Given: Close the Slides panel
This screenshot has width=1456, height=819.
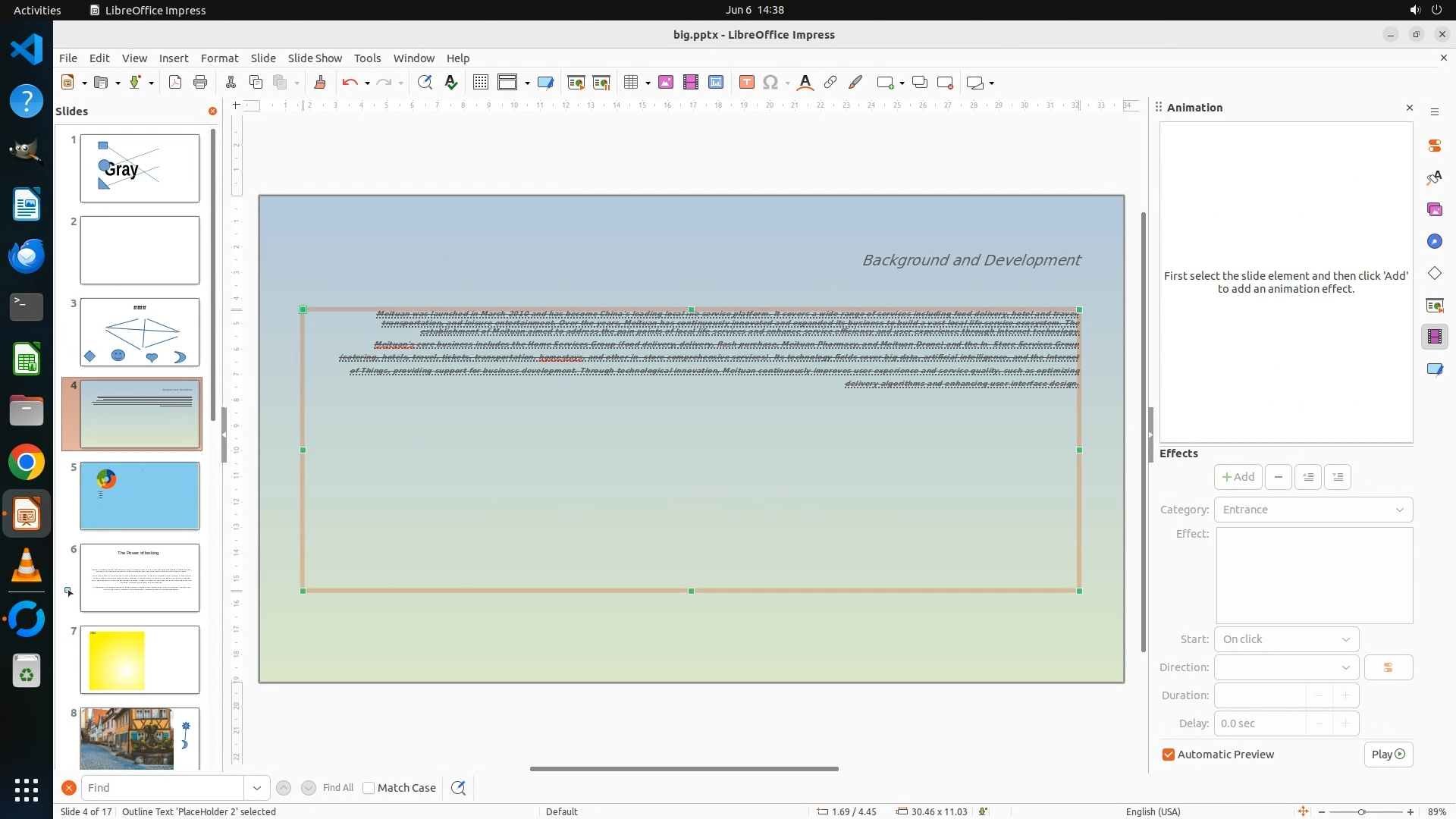Looking at the screenshot, I should tap(212, 111).
